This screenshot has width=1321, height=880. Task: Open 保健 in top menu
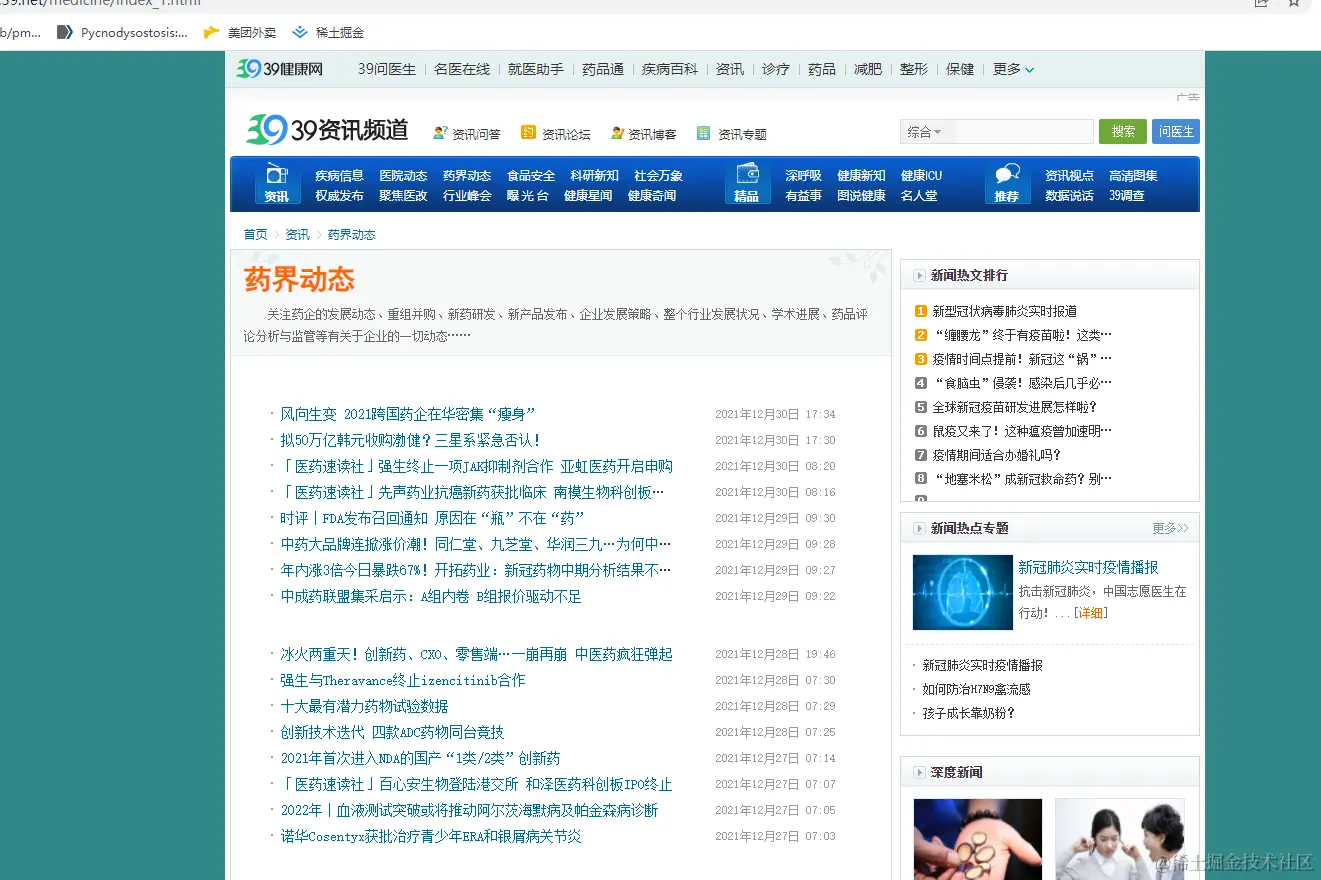(960, 69)
